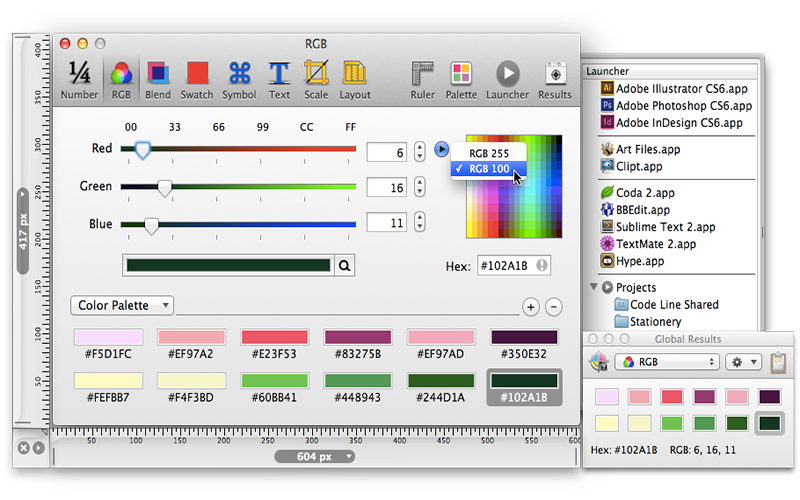The image size is (800, 500).
Task: Open the Number tool
Action: [79, 80]
